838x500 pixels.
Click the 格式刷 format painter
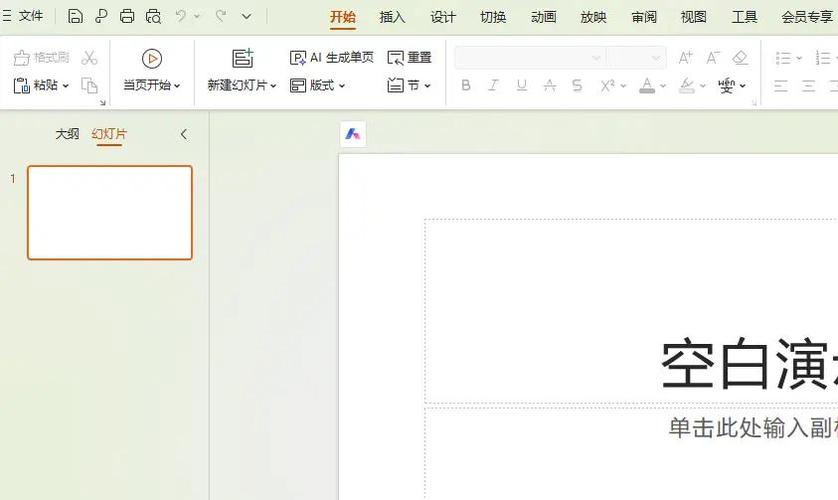click(x=41, y=57)
